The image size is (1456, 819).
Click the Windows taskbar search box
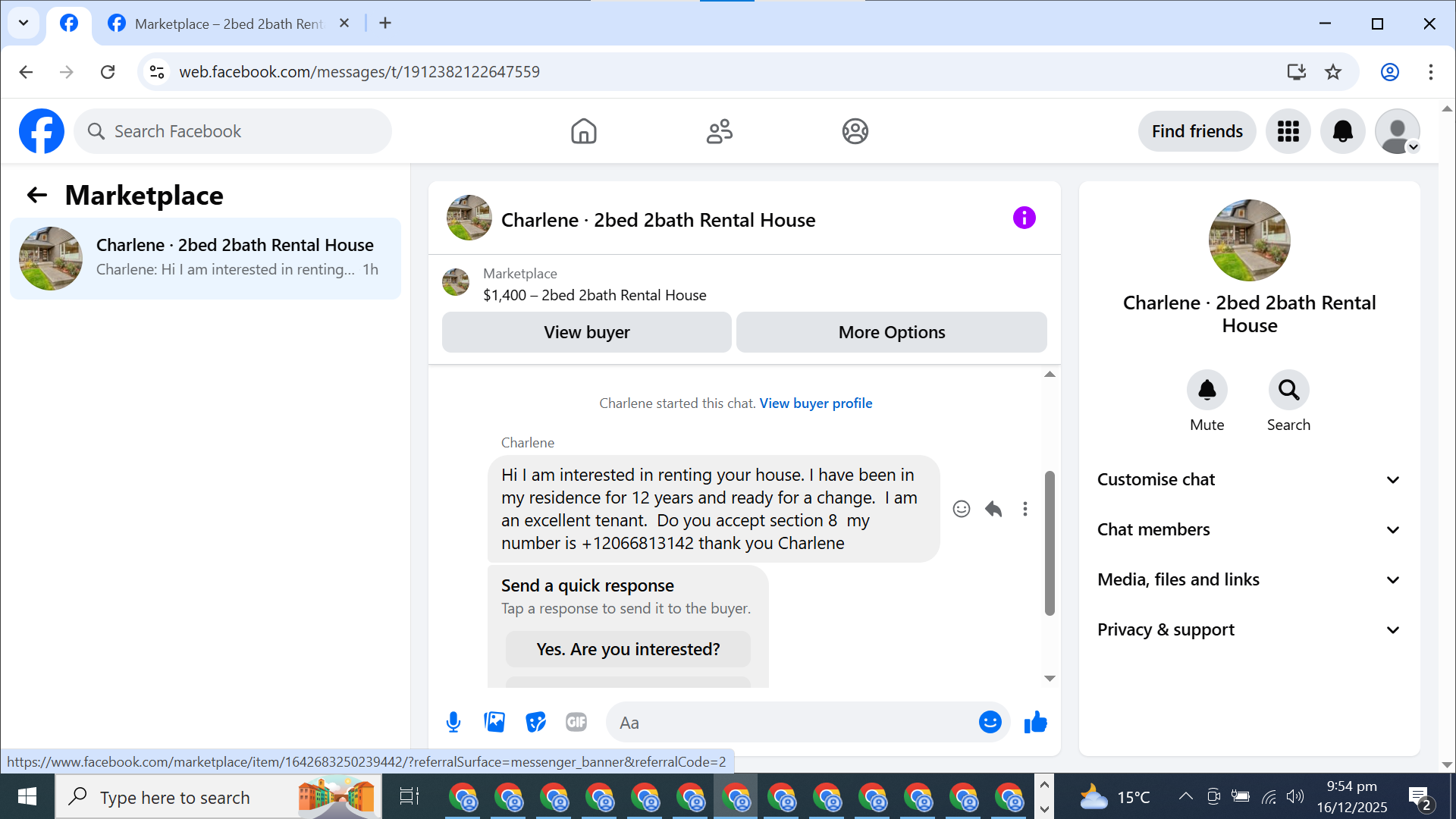tap(218, 796)
